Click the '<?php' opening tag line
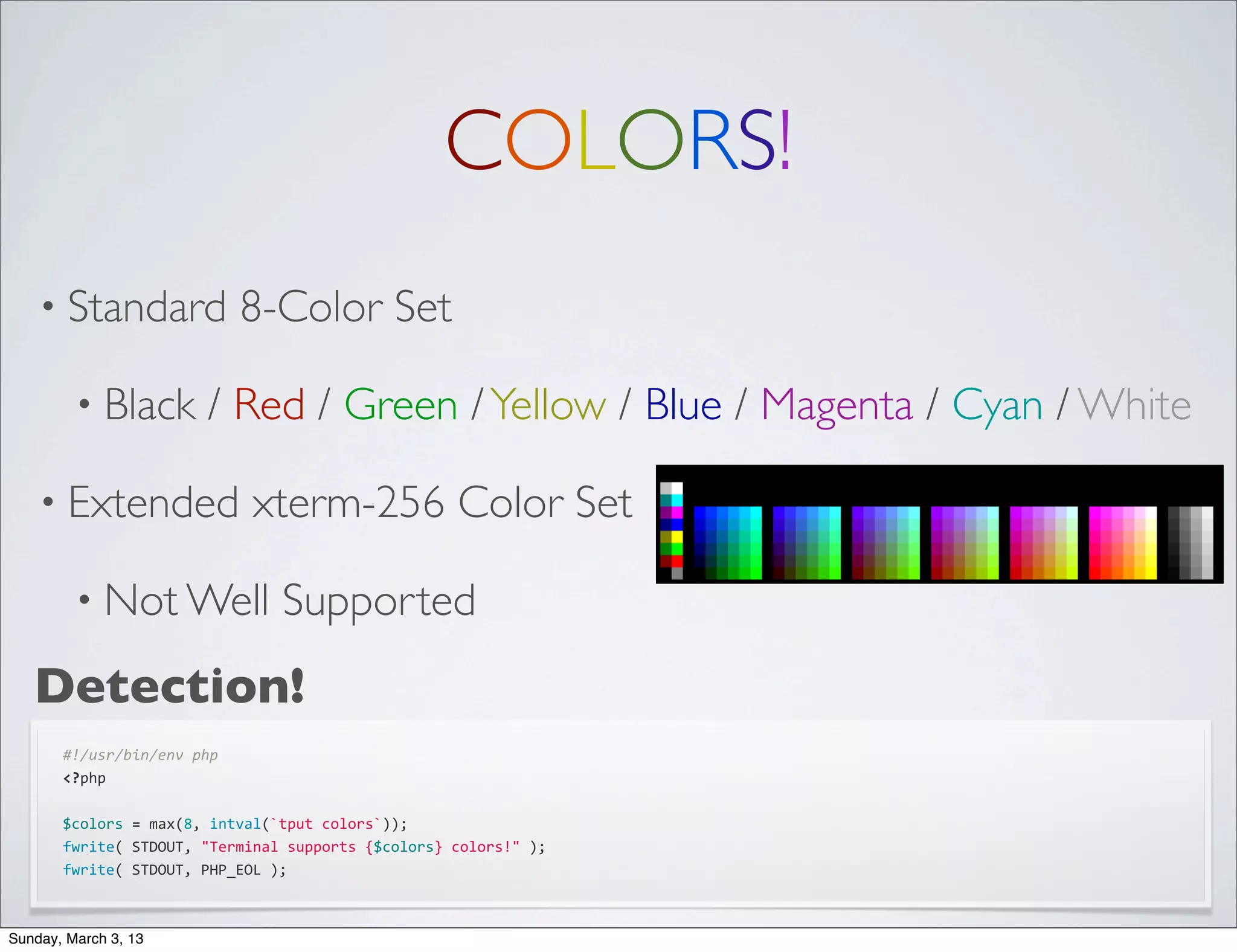The height and width of the screenshot is (952, 1237). 85,778
